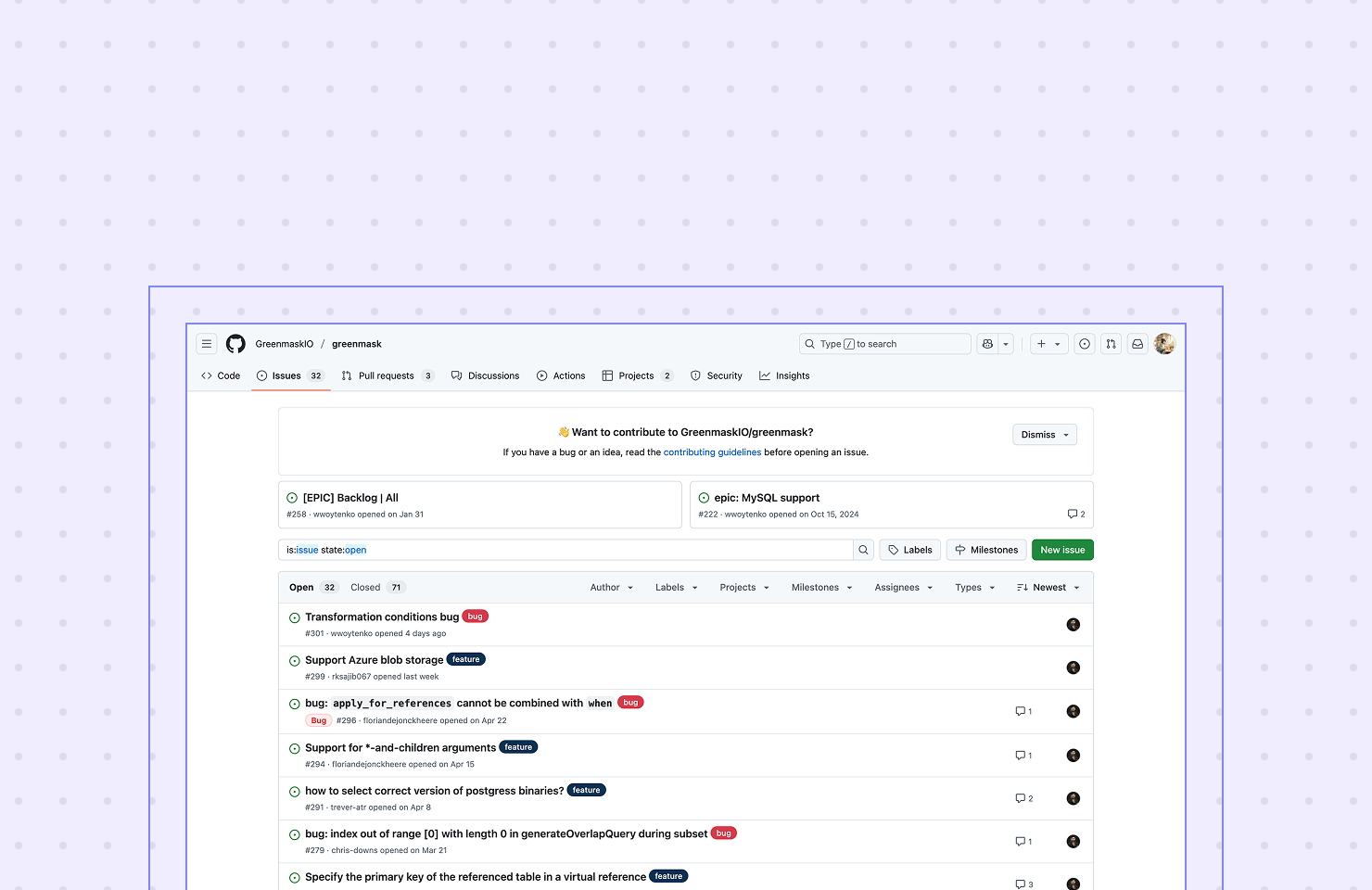Focus the top search box
The image size is (1372, 890).
click(x=885, y=344)
